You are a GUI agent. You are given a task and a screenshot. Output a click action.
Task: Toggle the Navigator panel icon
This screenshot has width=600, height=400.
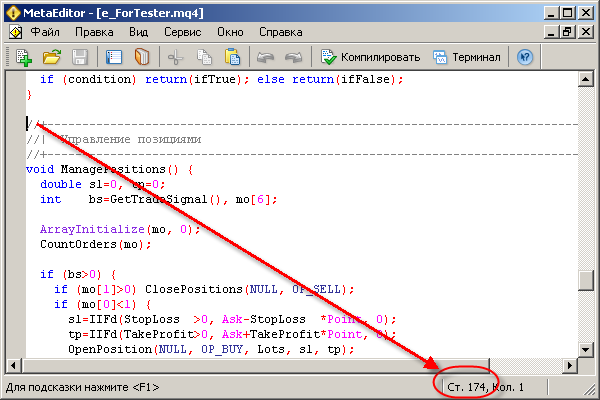click(114, 57)
